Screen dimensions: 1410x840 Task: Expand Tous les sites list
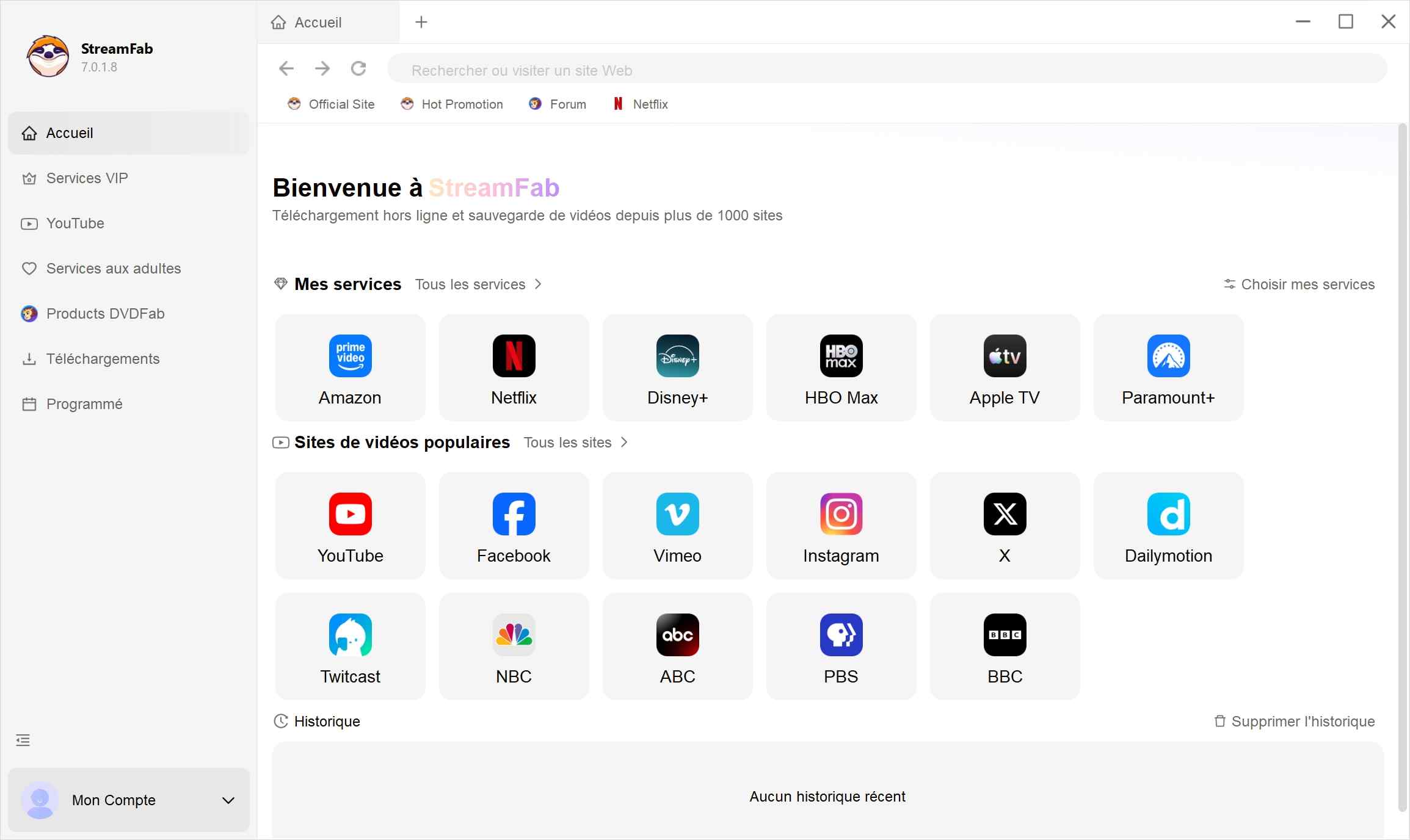[575, 443]
